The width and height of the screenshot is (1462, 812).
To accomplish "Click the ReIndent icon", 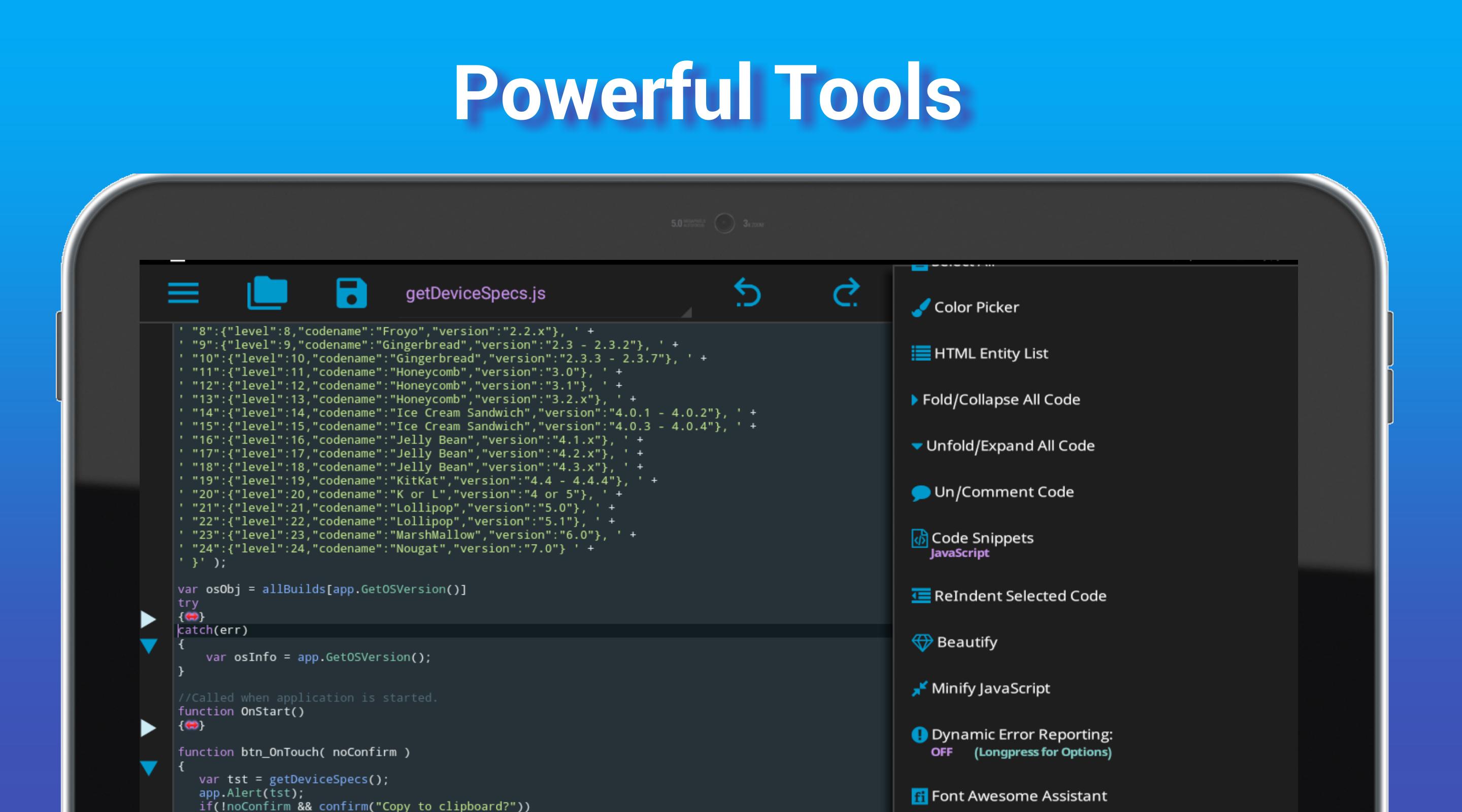I will pos(920,595).
